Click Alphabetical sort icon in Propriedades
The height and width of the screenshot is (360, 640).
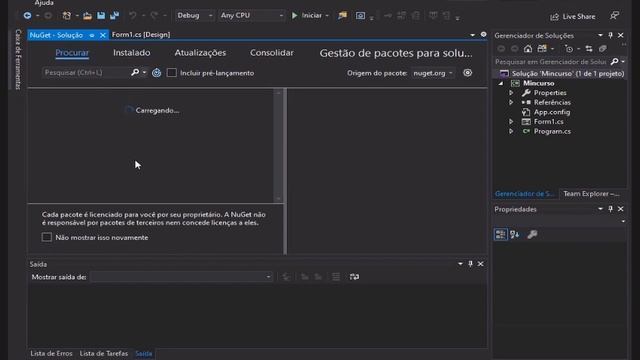coord(514,234)
